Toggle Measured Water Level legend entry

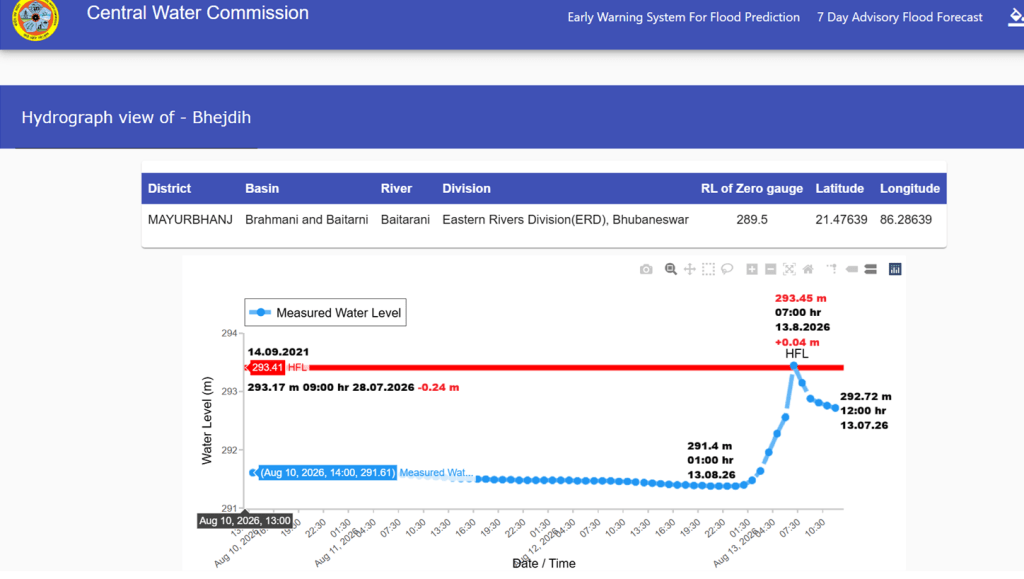point(325,313)
